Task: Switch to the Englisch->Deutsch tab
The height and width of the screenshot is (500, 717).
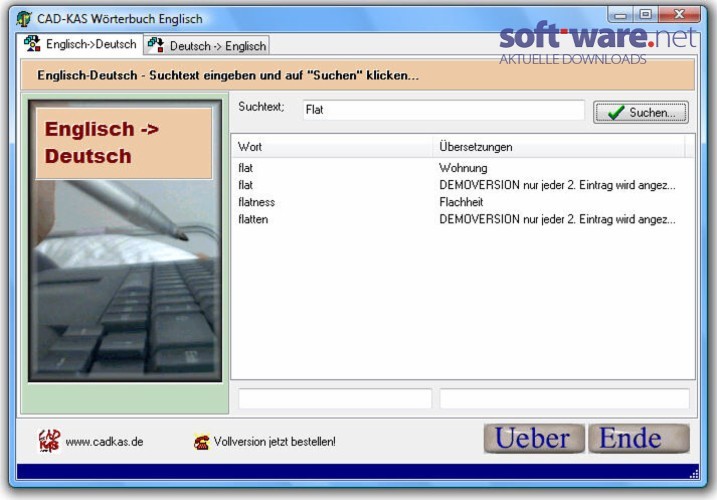Action: tap(81, 44)
